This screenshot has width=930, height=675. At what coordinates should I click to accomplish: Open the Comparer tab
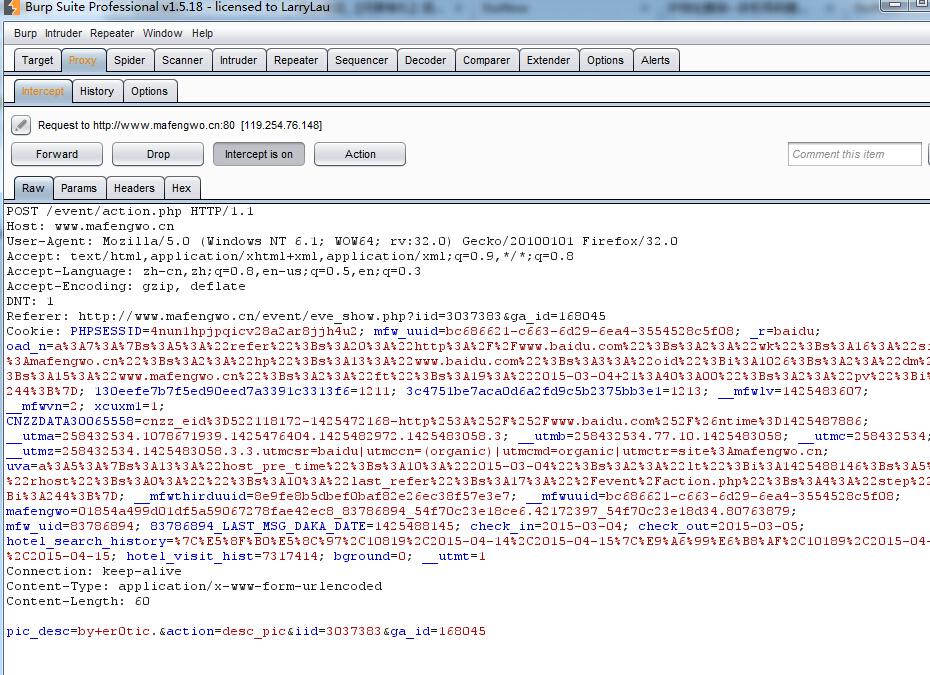pos(486,60)
